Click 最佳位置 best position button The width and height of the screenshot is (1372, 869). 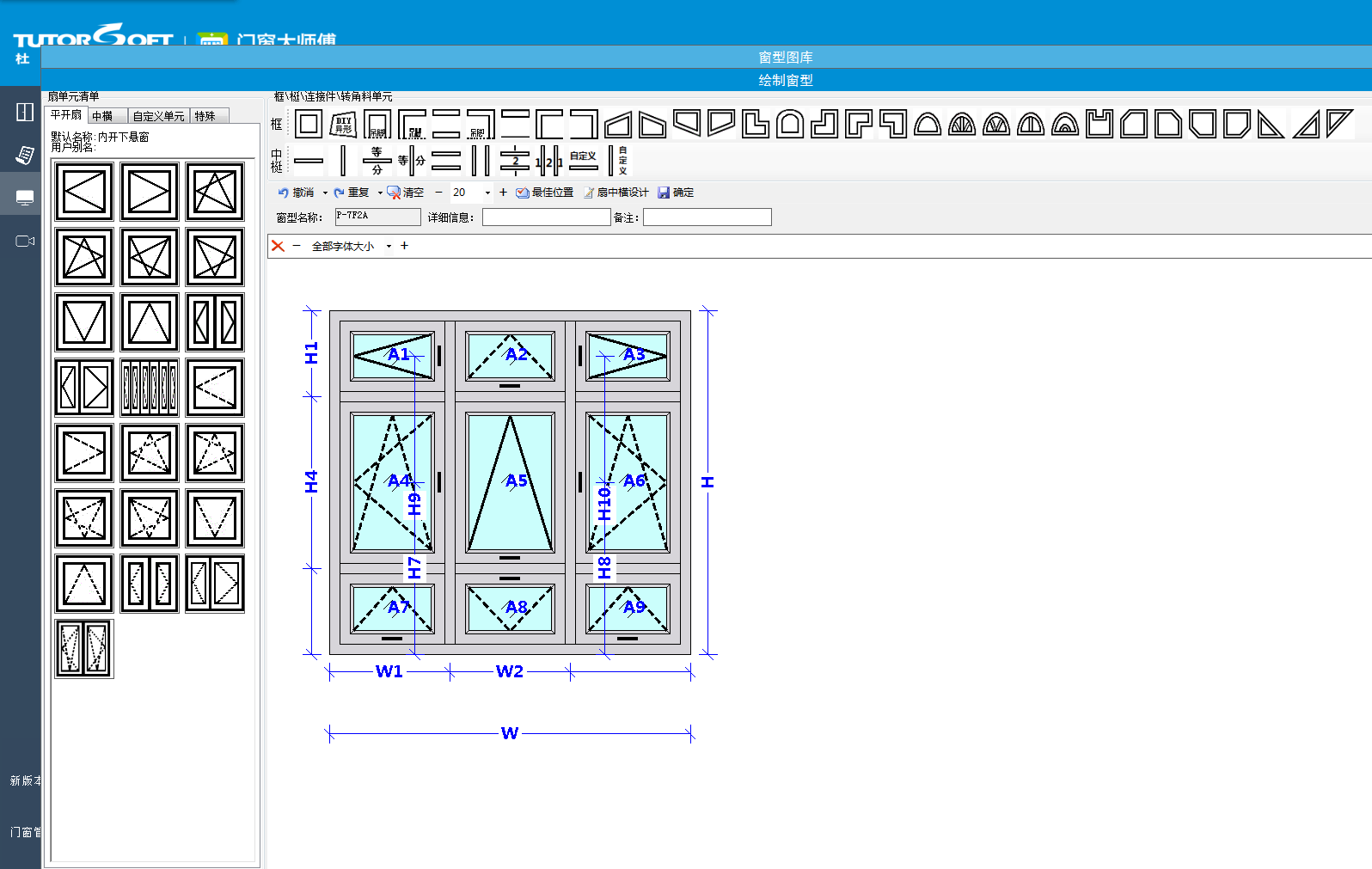click(x=545, y=193)
